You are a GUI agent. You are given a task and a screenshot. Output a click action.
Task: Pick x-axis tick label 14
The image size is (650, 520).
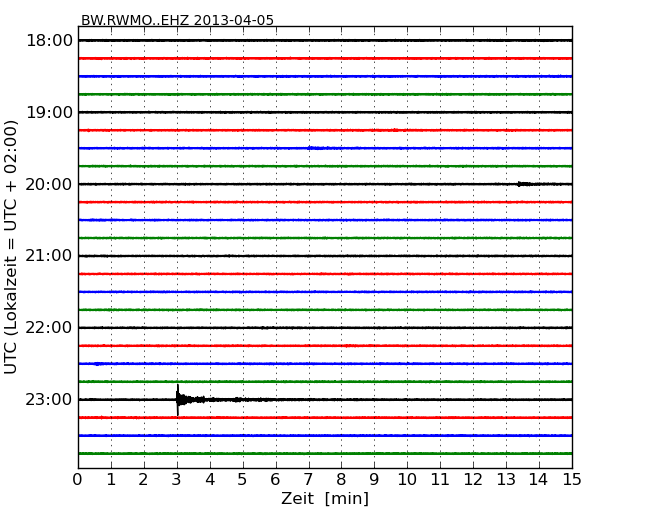539,479
